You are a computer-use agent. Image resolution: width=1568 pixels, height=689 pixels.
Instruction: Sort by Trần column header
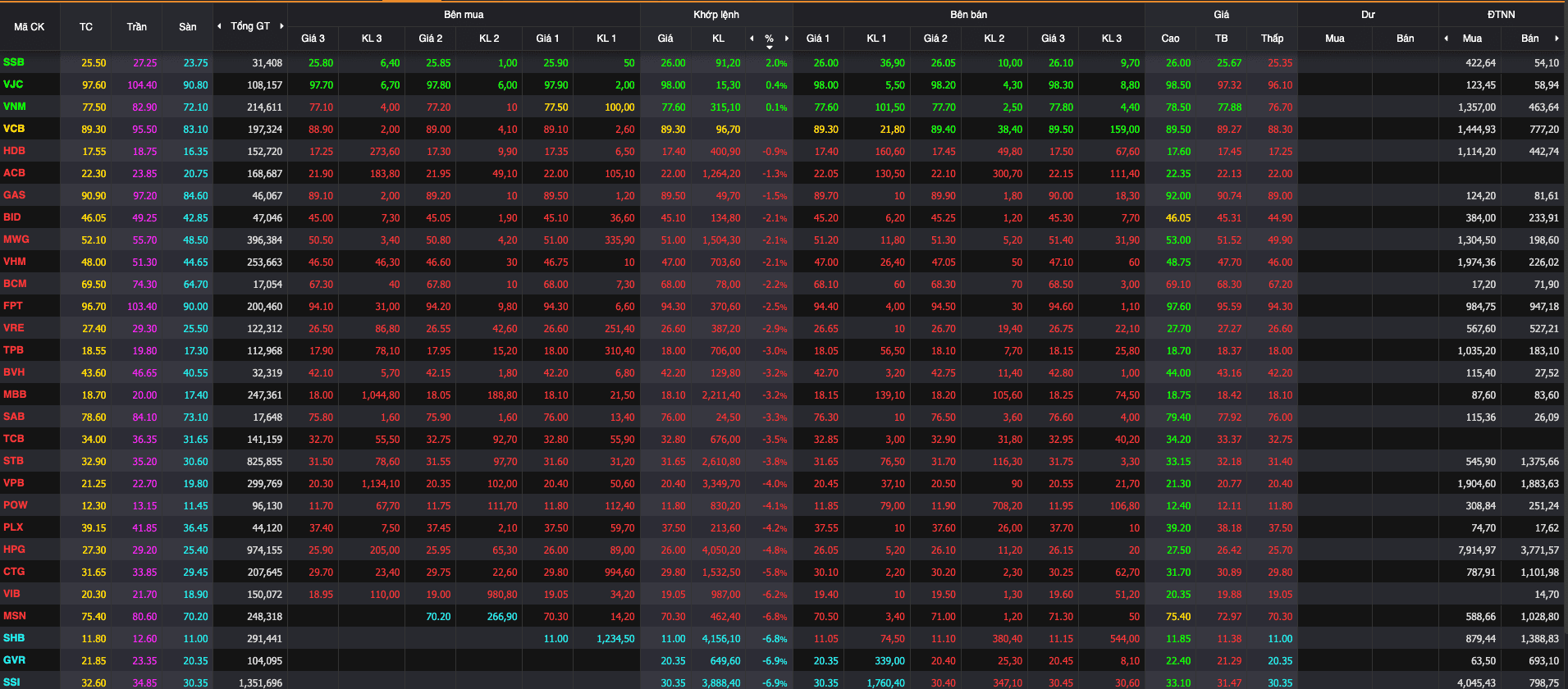[137, 27]
